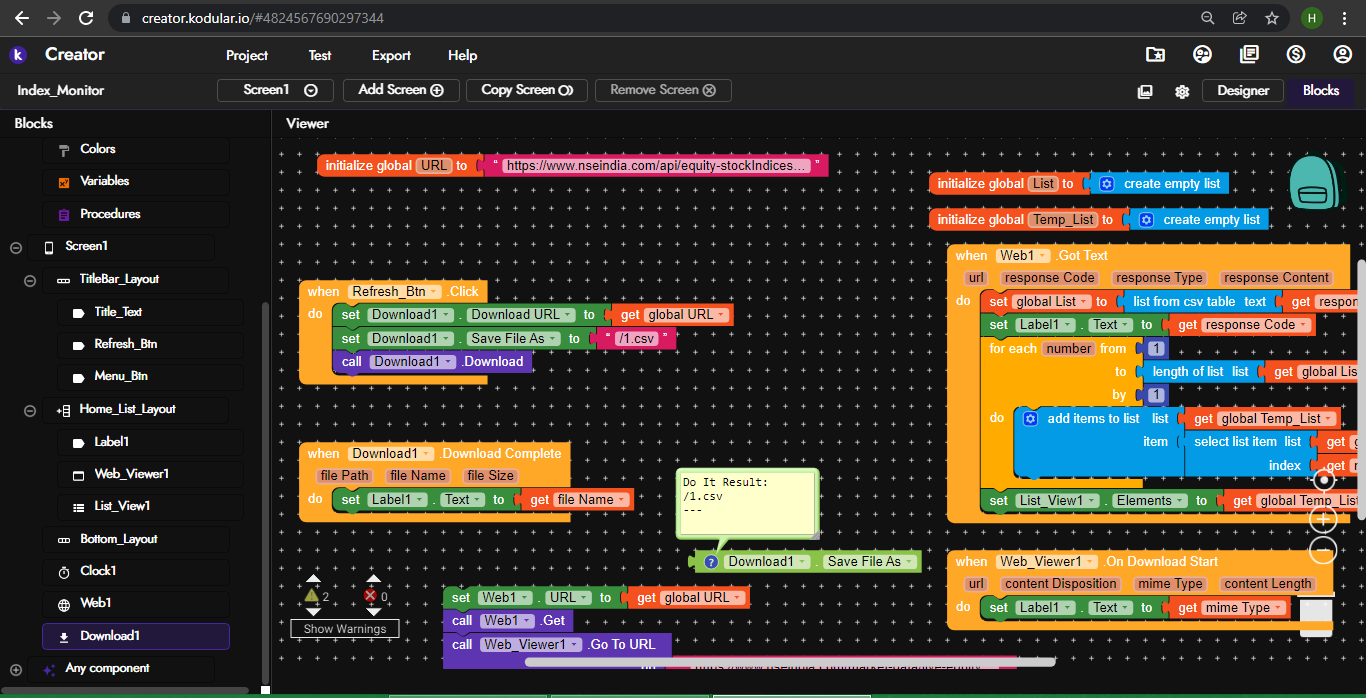Select Clock1 component in tree
This screenshot has width=1366, height=698.
point(98,571)
